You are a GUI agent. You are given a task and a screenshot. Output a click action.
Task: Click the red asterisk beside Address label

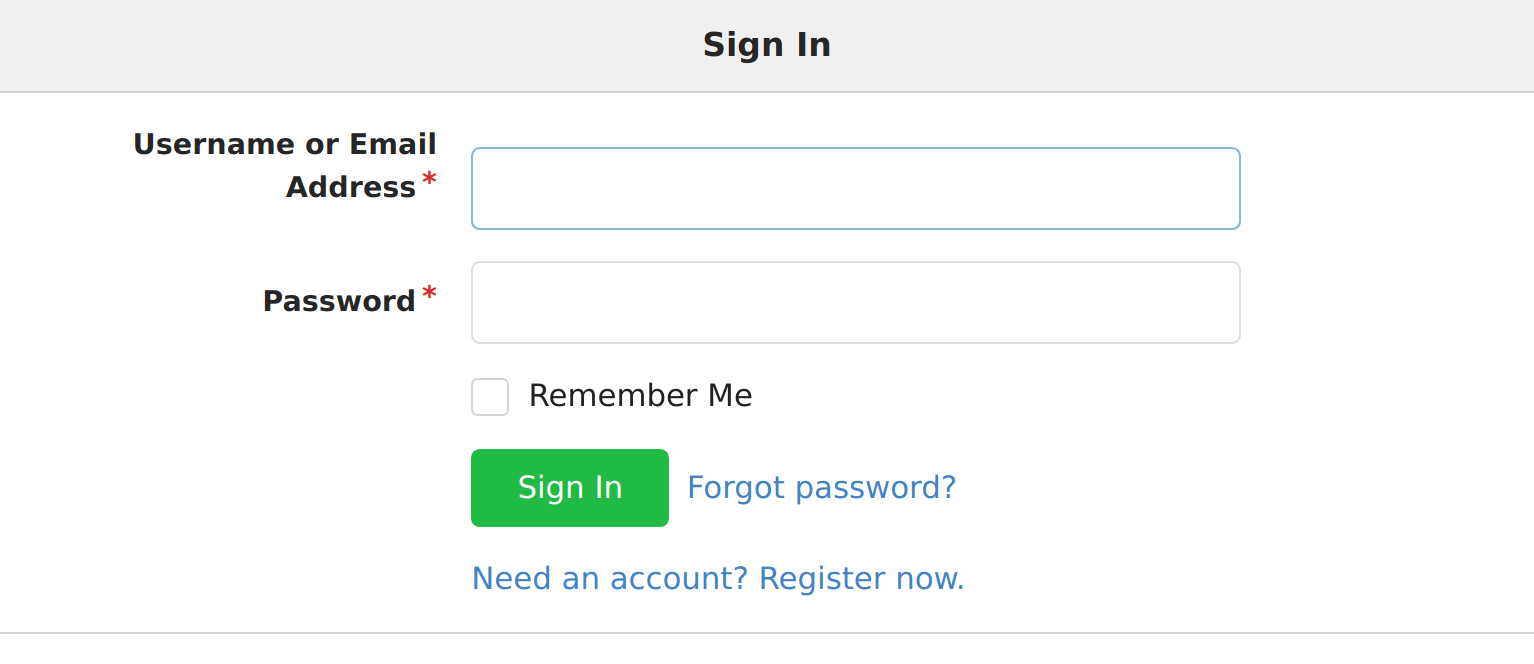click(x=429, y=181)
